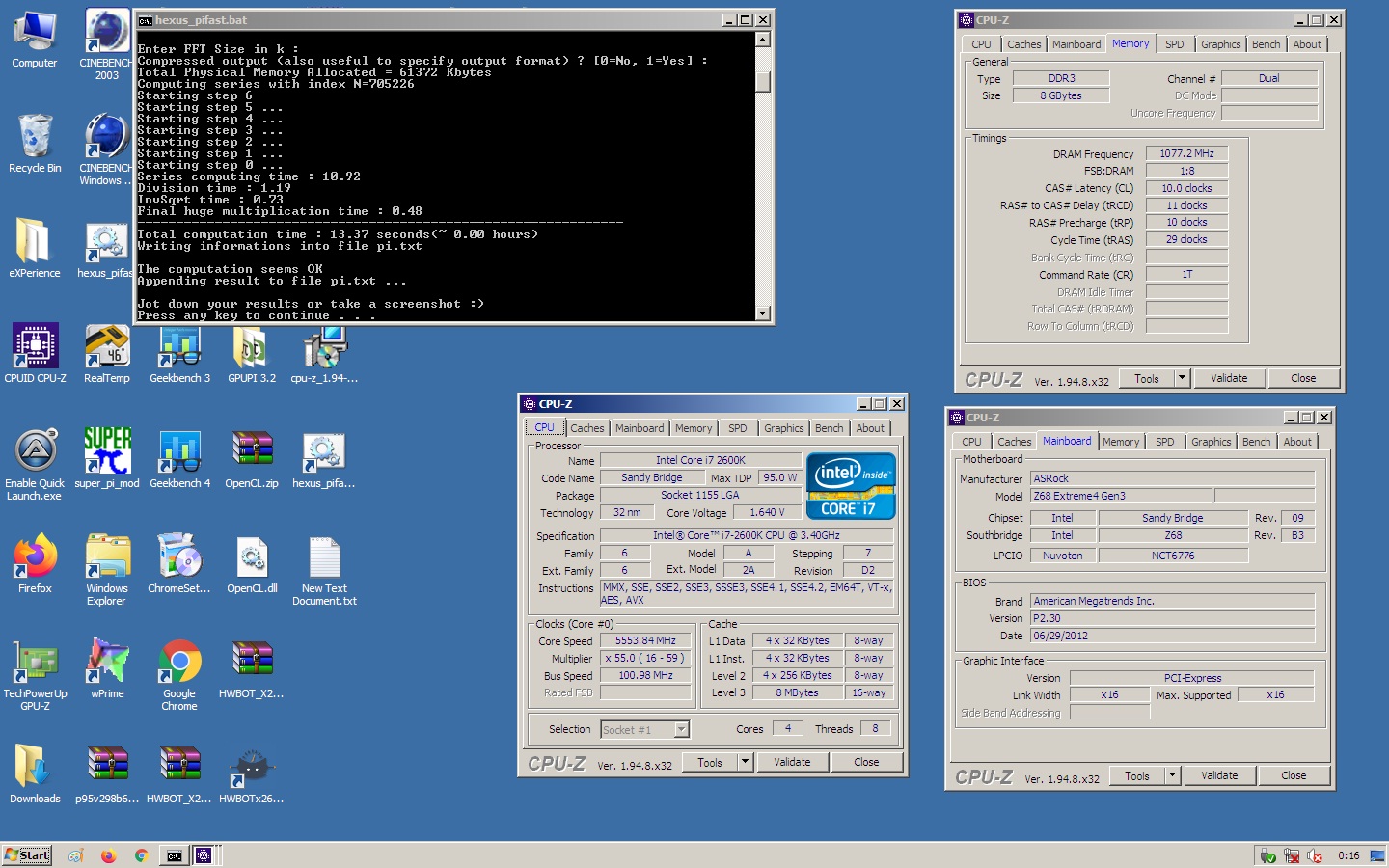Click Tools button in CPU window
This screenshot has width=1389, height=868.
point(710,762)
